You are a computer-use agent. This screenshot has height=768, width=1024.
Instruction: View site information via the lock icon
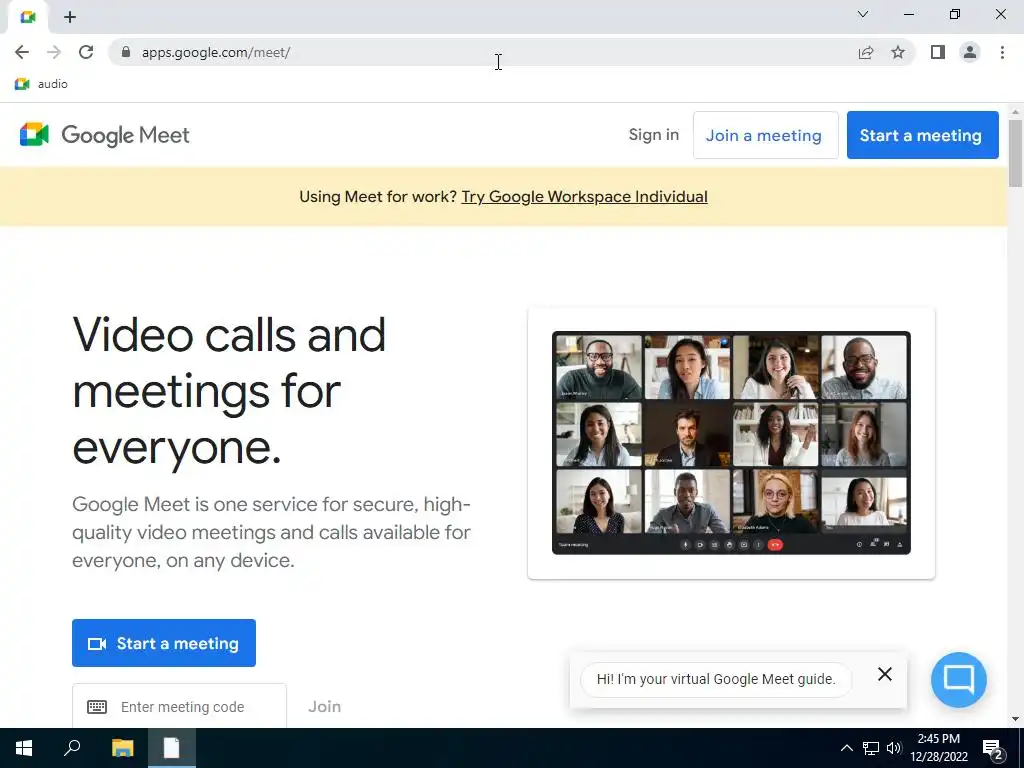click(x=126, y=52)
